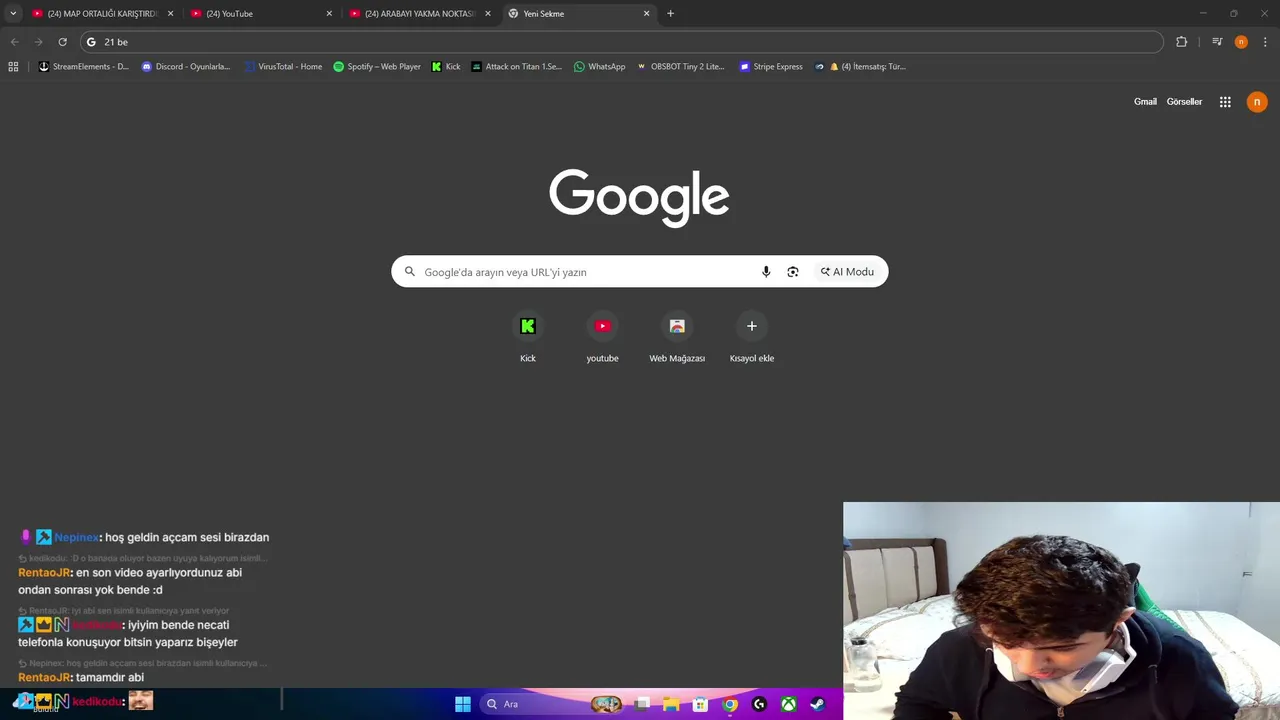Go forward in browser history
This screenshot has height=720, width=1280.
click(x=38, y=42)
